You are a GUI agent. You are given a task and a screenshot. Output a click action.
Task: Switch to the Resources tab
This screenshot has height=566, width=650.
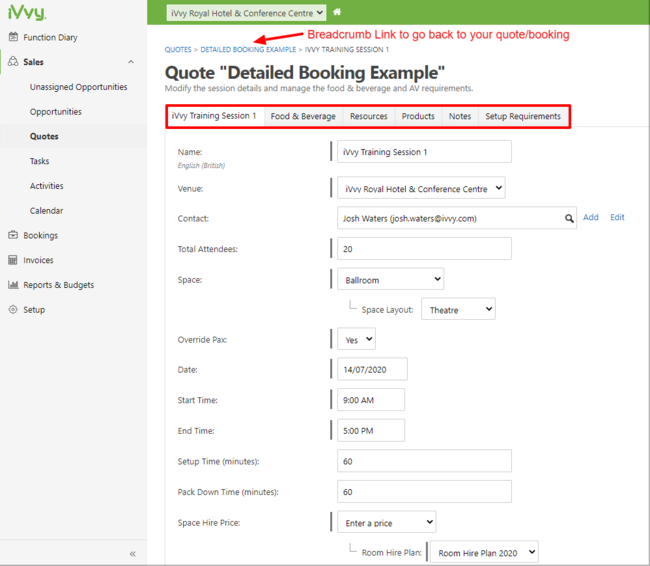point(369,116)
